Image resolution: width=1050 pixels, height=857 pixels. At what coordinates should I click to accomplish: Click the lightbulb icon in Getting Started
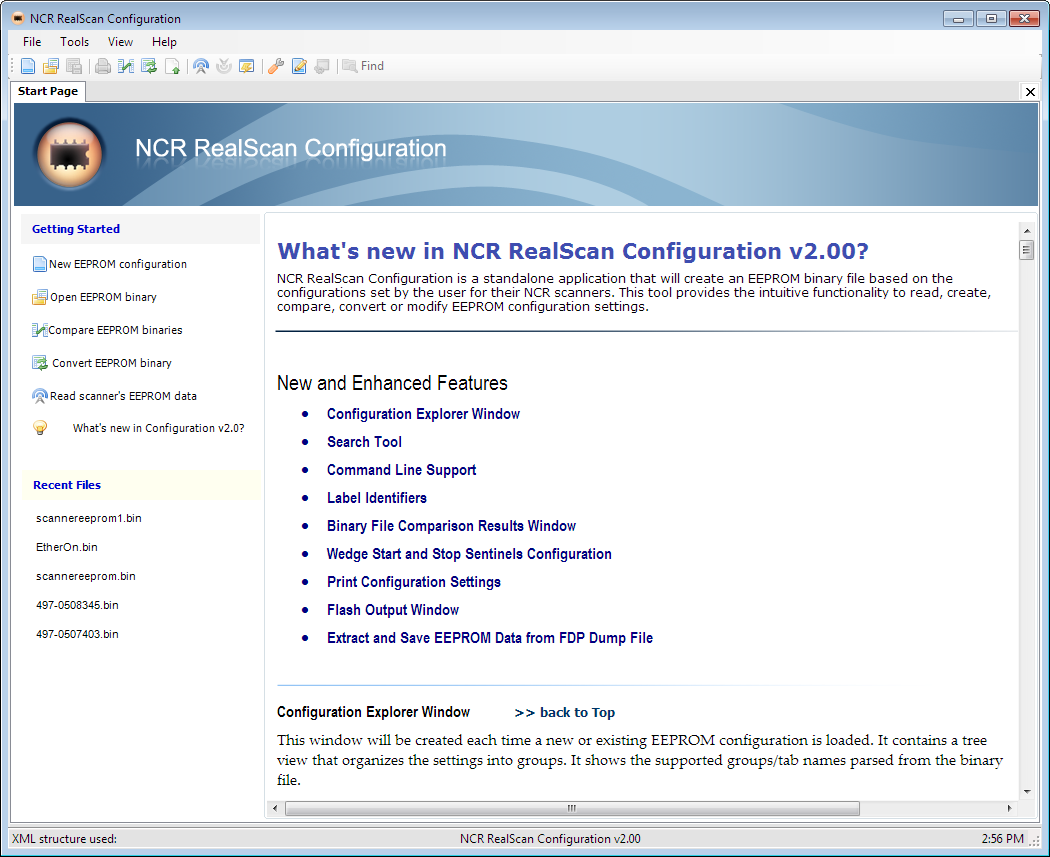coord(40,428)
